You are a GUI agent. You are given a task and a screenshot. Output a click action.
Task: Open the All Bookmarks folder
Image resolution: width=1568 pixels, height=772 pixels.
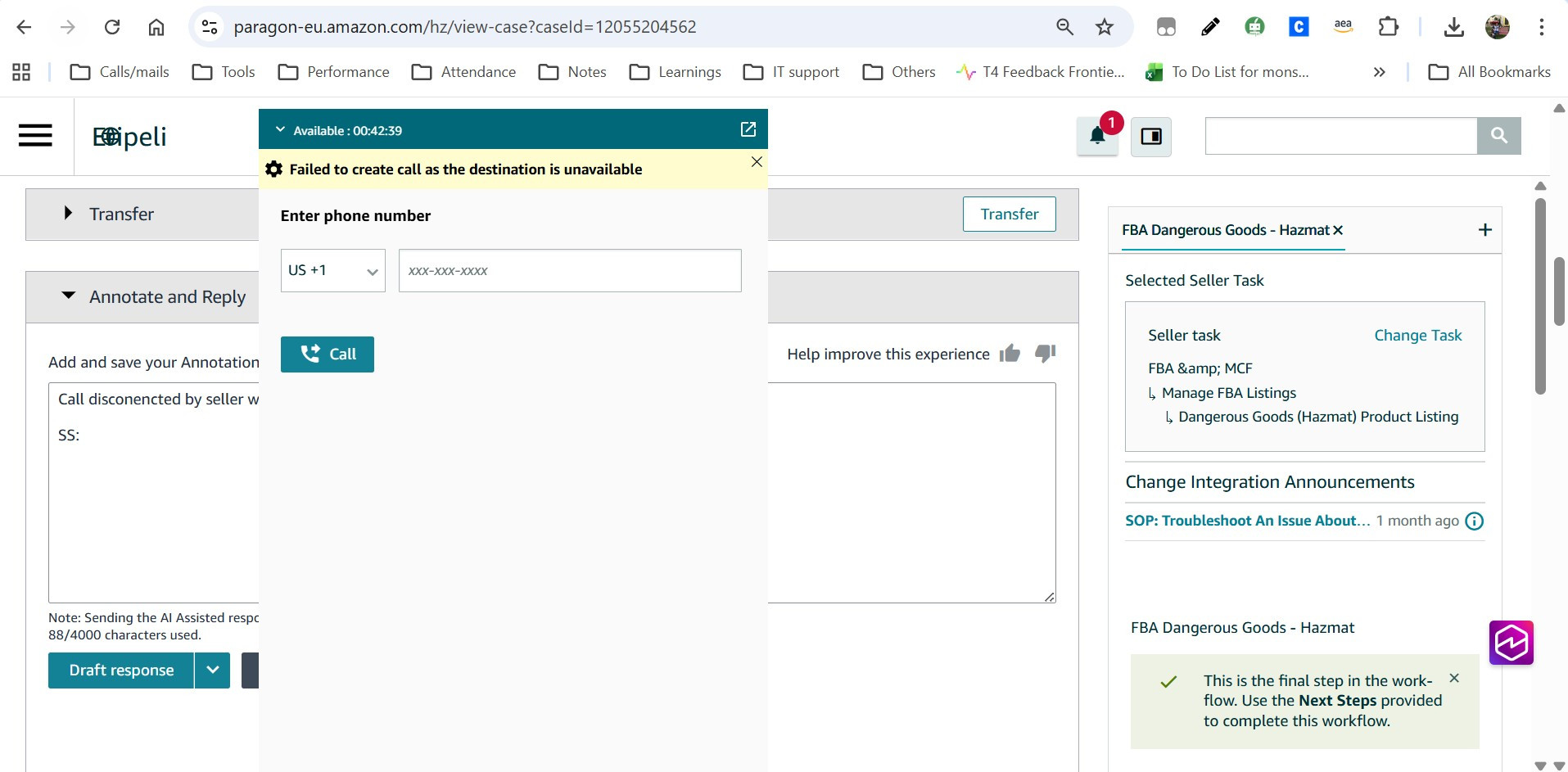(x=1489, y=72)
